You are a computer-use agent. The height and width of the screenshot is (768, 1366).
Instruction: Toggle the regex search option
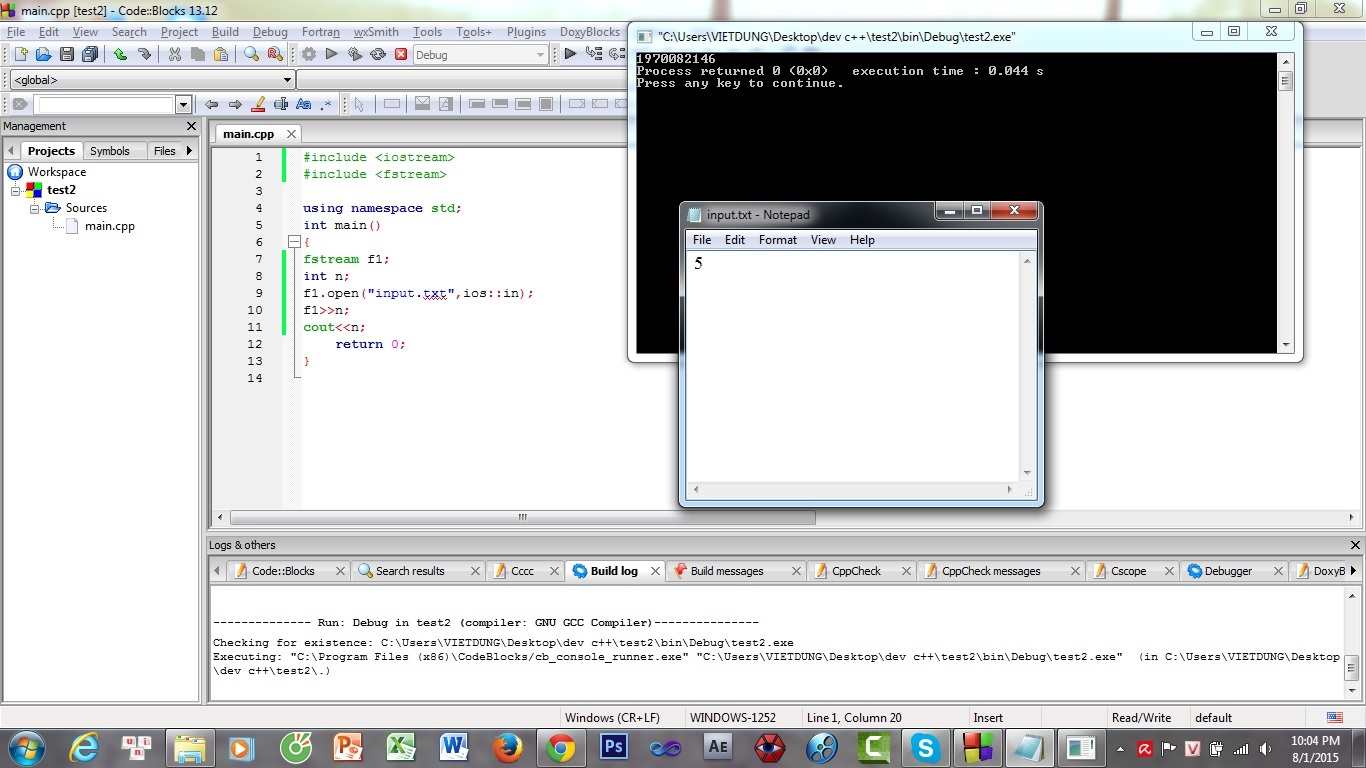326,104
